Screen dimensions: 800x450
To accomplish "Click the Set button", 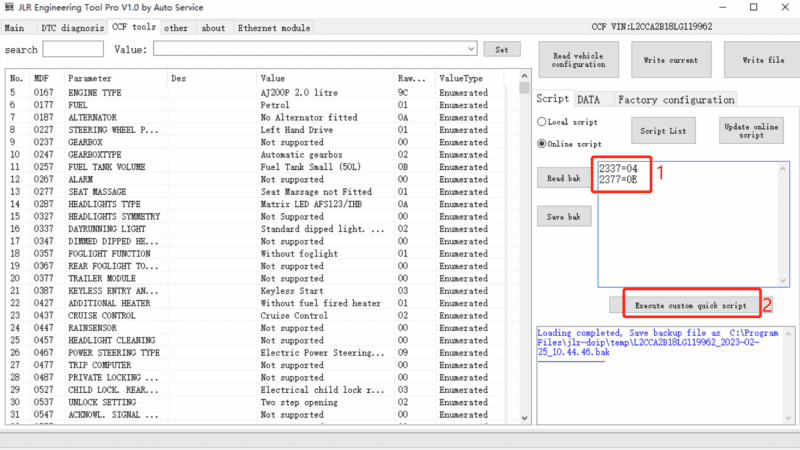I will pyautogui.click(x=502, y=49).
